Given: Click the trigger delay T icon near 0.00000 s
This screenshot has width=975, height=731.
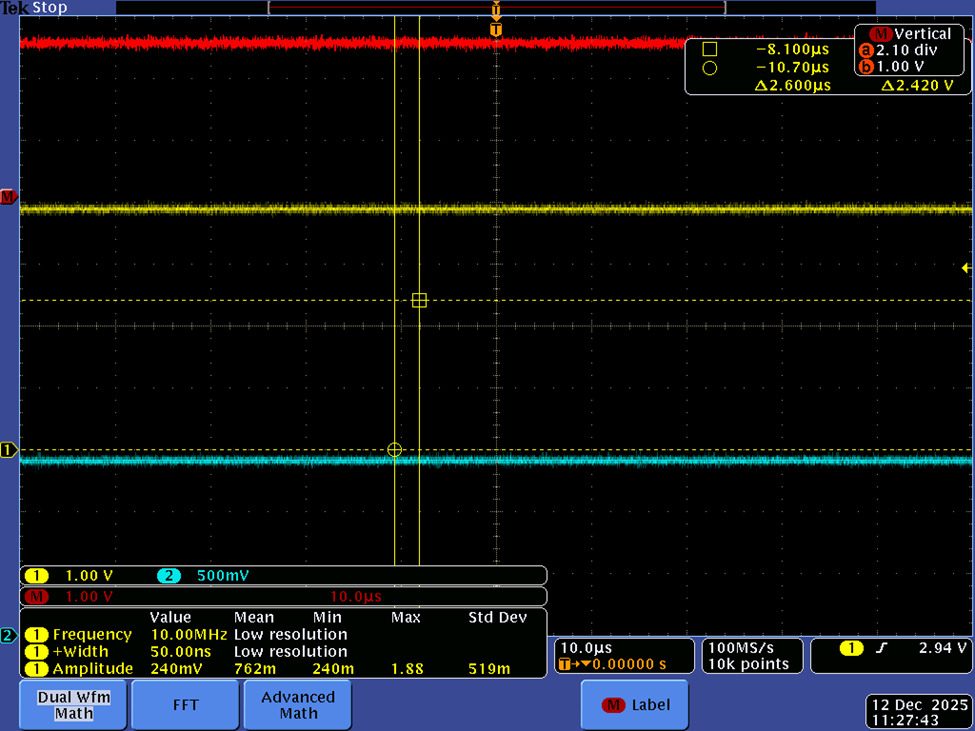Looking at the screenshot, I should click(x=565, y=664).
